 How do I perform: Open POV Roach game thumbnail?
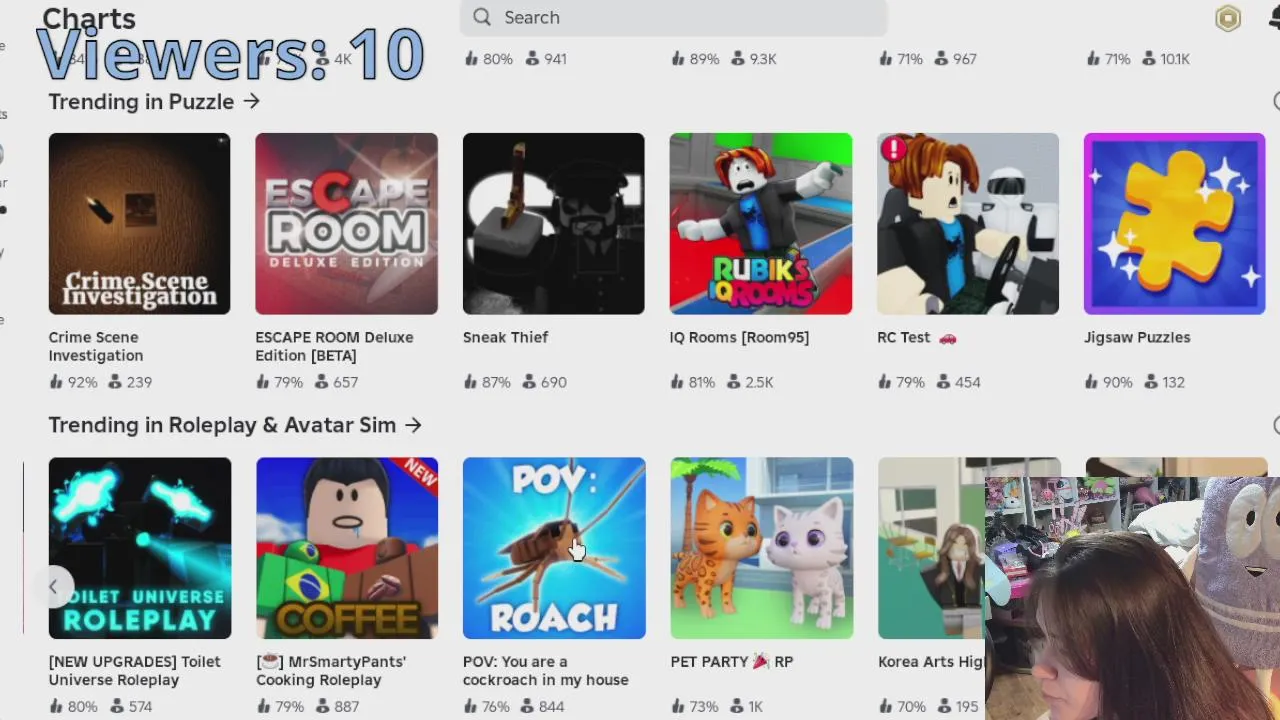pyautogui.click(x=554, y=548)
